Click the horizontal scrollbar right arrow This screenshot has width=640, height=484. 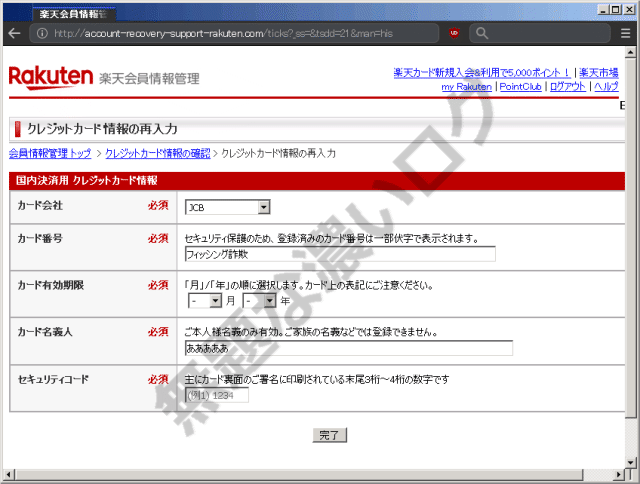pyautogui.click(x=619, y=475)
